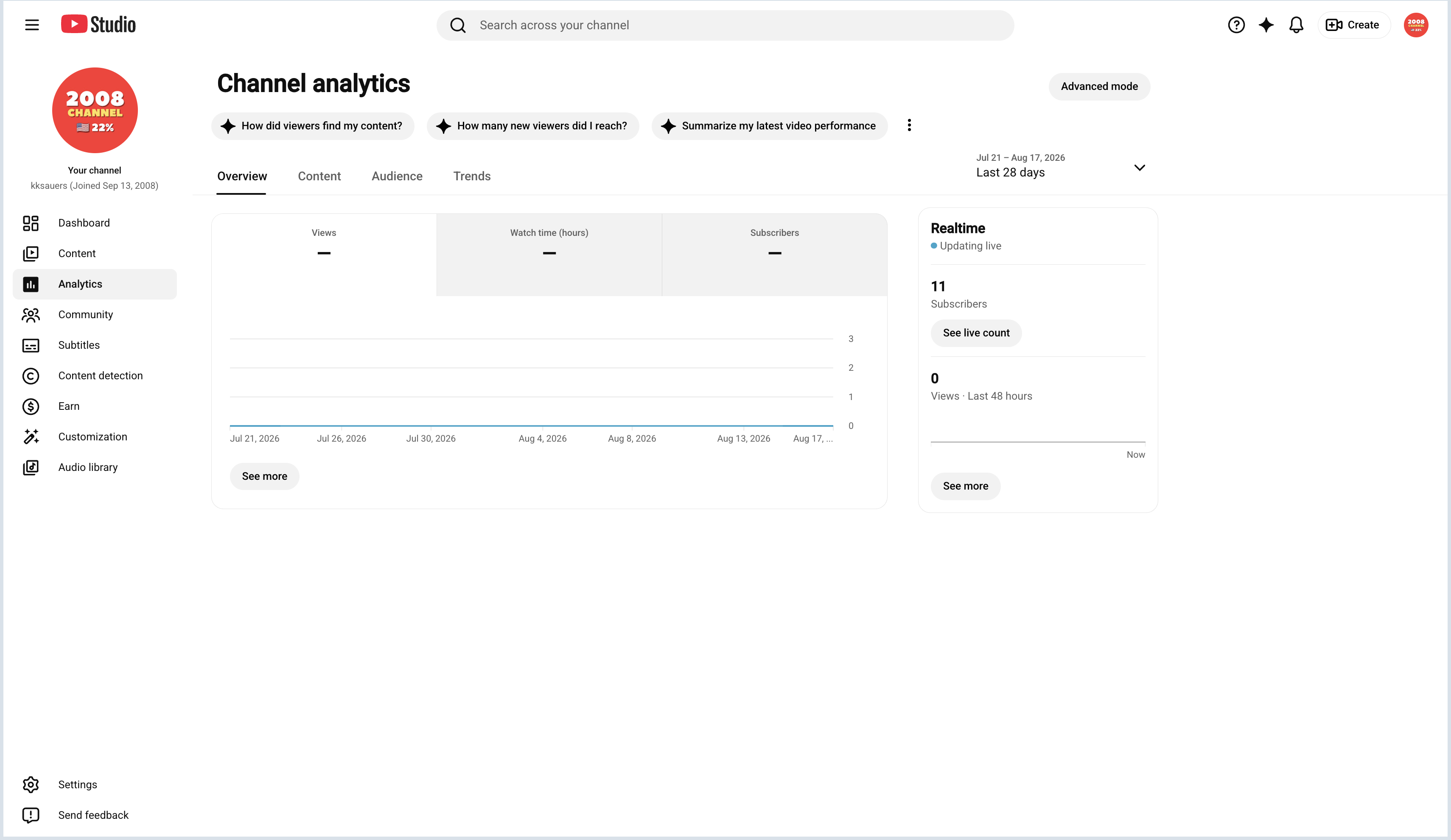Click the Community people icon
Image resolution: width=1451 pixels, height=840 pixels.
[31, 314]
